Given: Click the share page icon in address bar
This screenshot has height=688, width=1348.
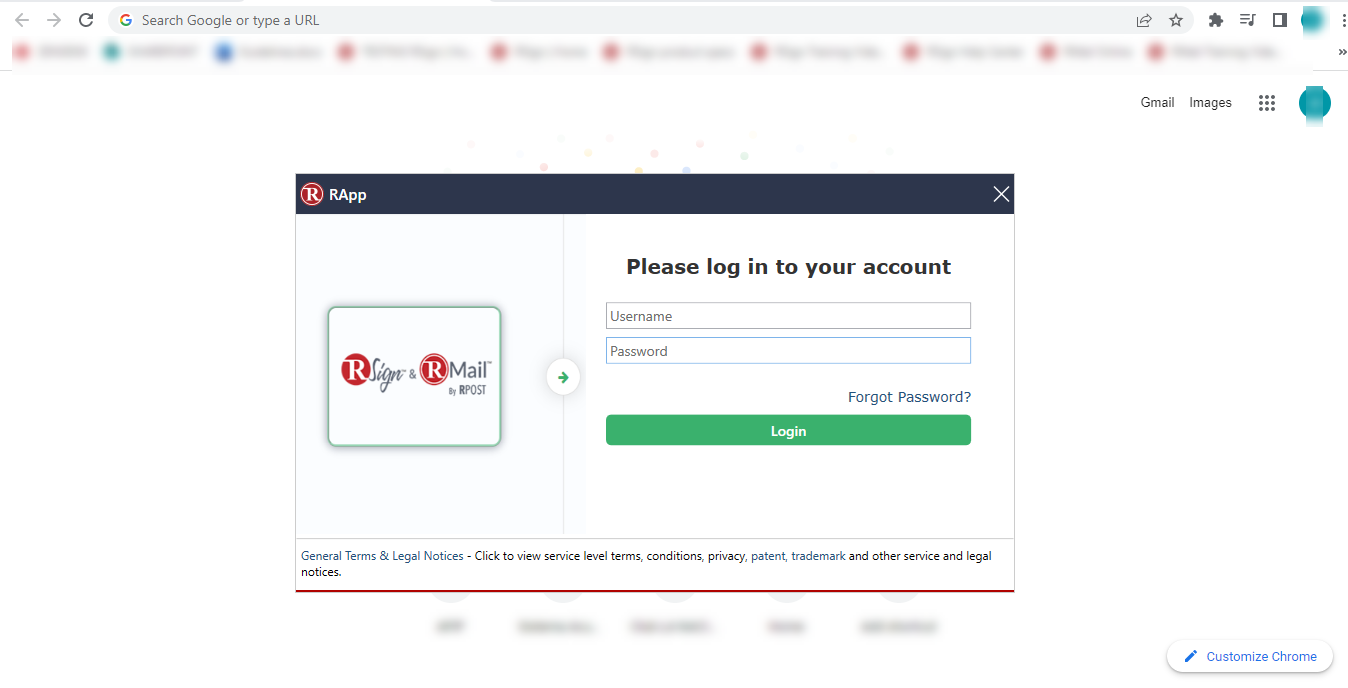Looking at the screenshot, I should [x=1144, y=20].
